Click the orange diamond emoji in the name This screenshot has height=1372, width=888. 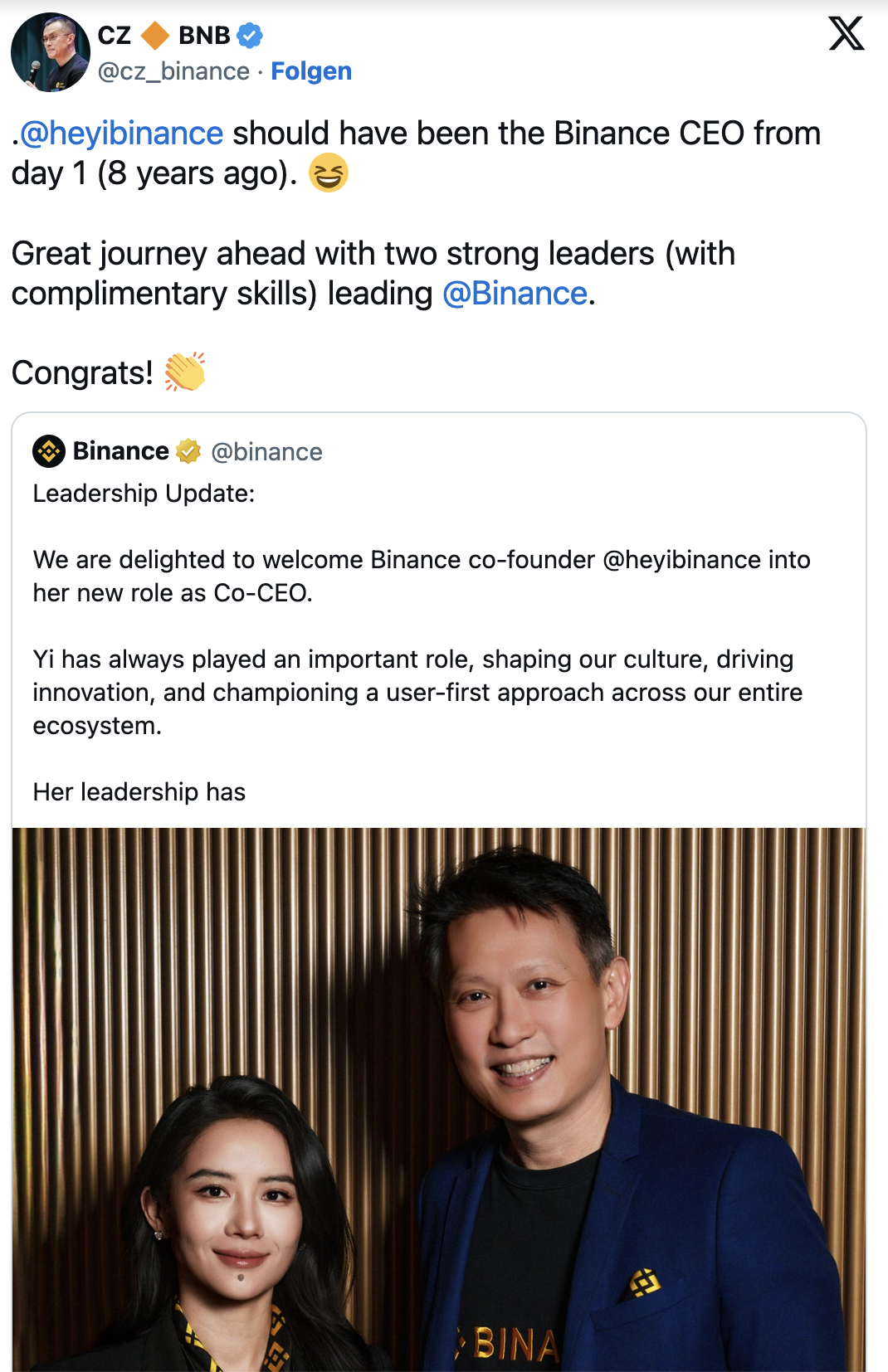click(155, 36)
